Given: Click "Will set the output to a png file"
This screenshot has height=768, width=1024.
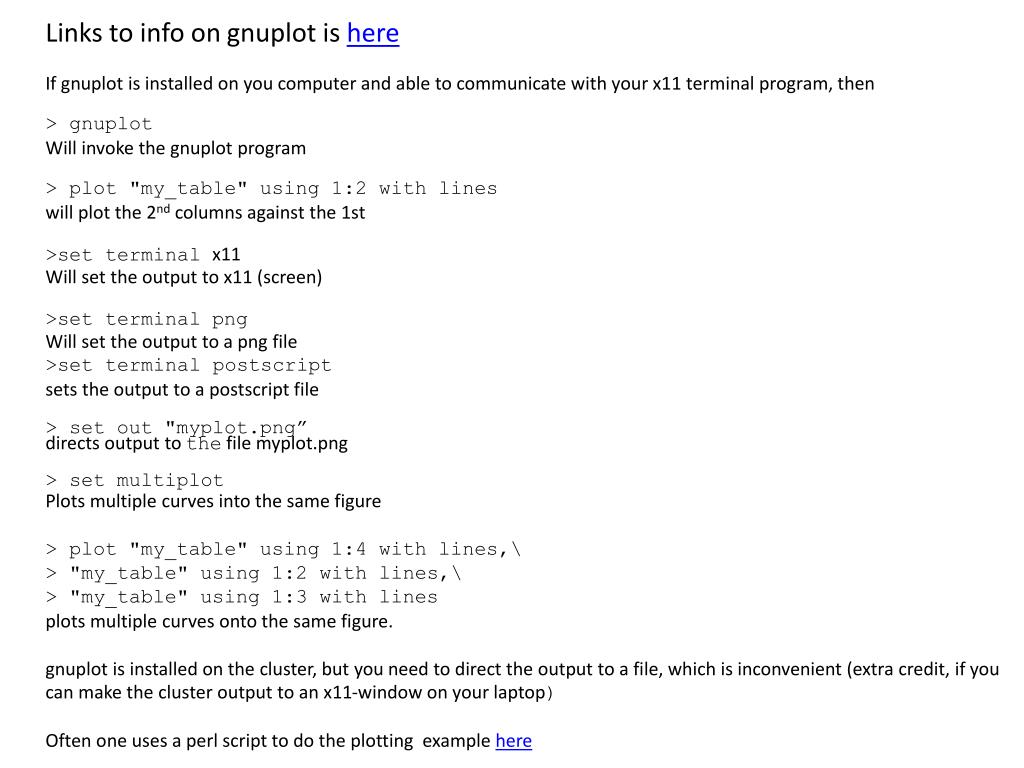Looking at the screenshot, I should (171, 342).
